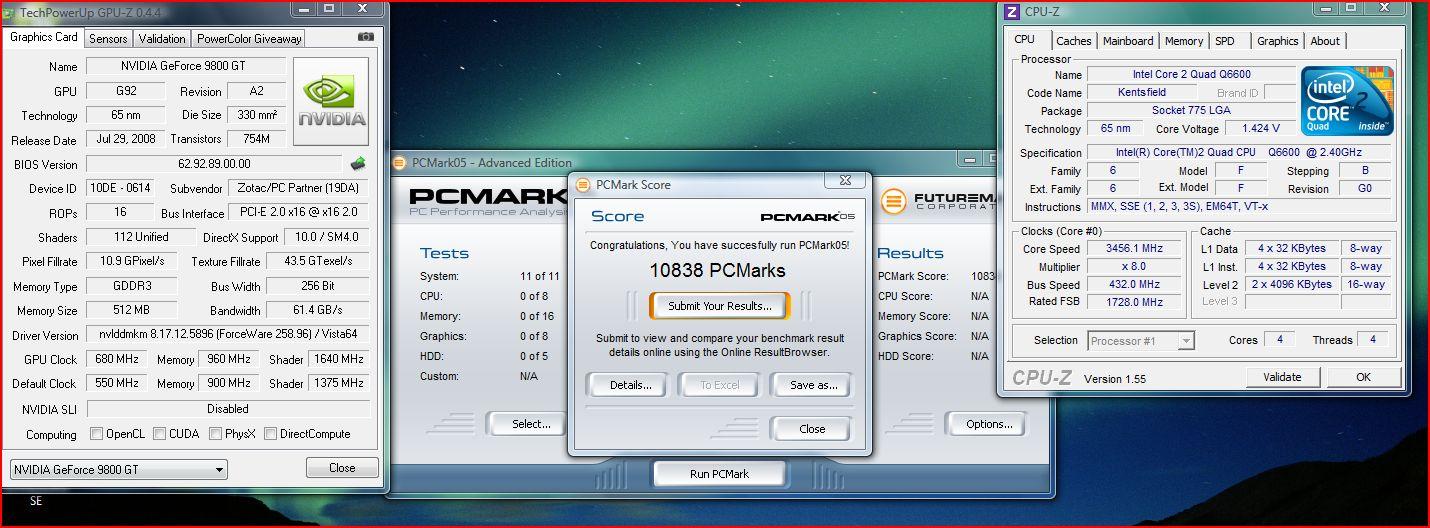Open the PowerColor Giveaway tab
Screen dimensions: 1430x528
[x=249, y=39]
